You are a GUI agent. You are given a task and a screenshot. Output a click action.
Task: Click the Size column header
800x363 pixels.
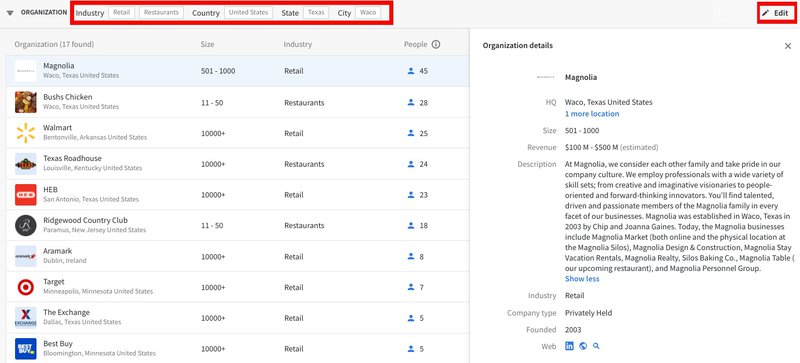coord(208,44)
